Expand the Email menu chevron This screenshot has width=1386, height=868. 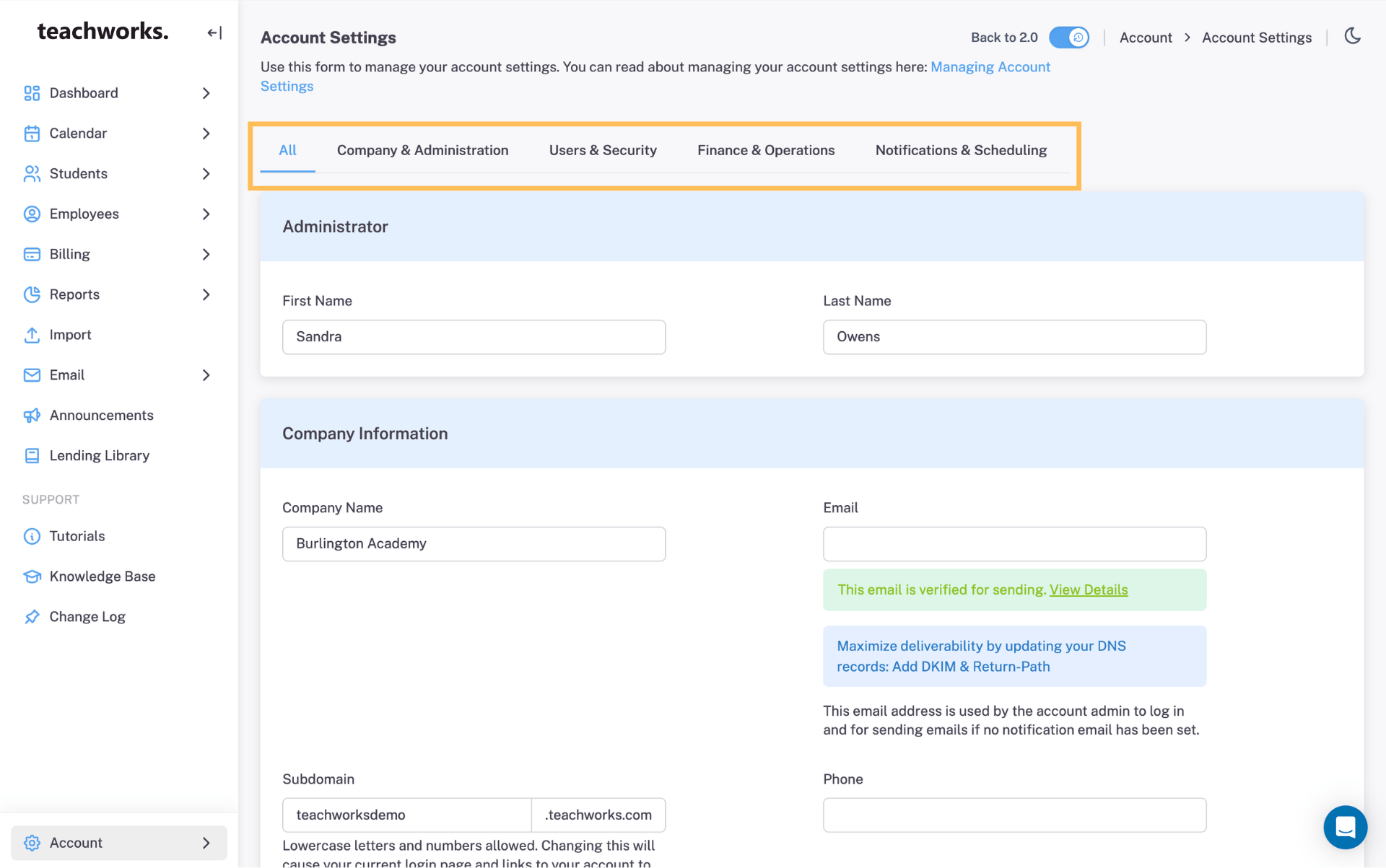pos(206,375)
